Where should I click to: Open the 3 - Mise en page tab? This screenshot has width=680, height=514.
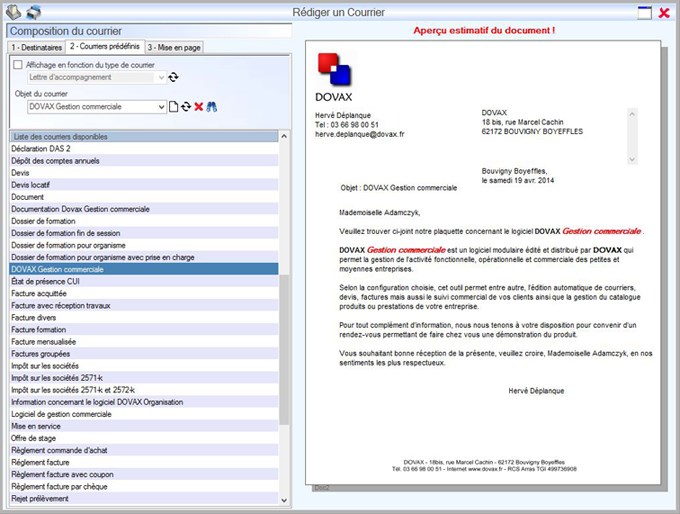pyautogui.click(x=174, y=47)
